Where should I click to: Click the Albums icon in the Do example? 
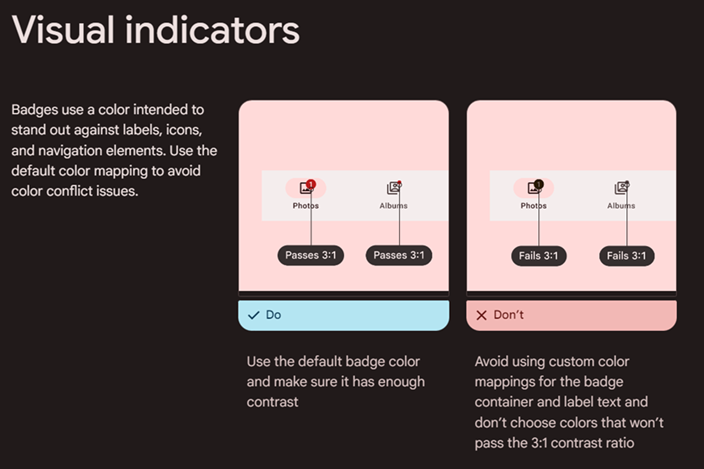(x=393, y=188)
